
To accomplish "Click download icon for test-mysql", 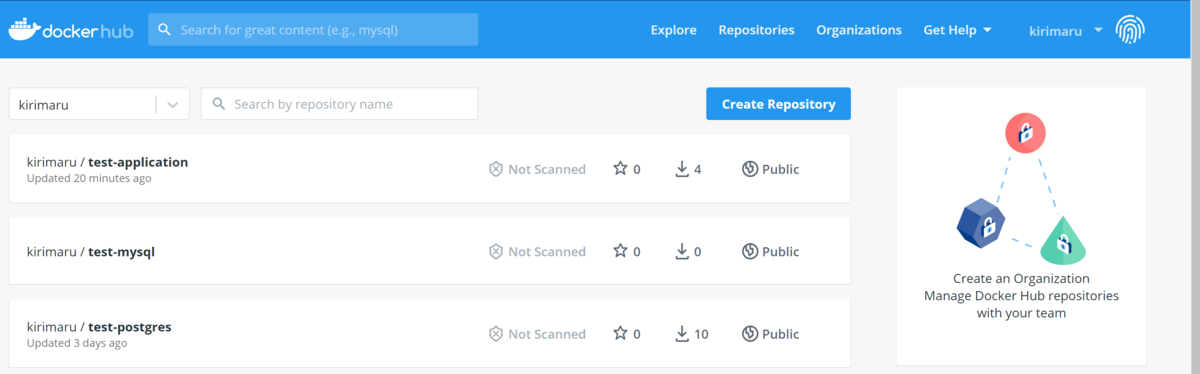I will click(x=682, y=252).
